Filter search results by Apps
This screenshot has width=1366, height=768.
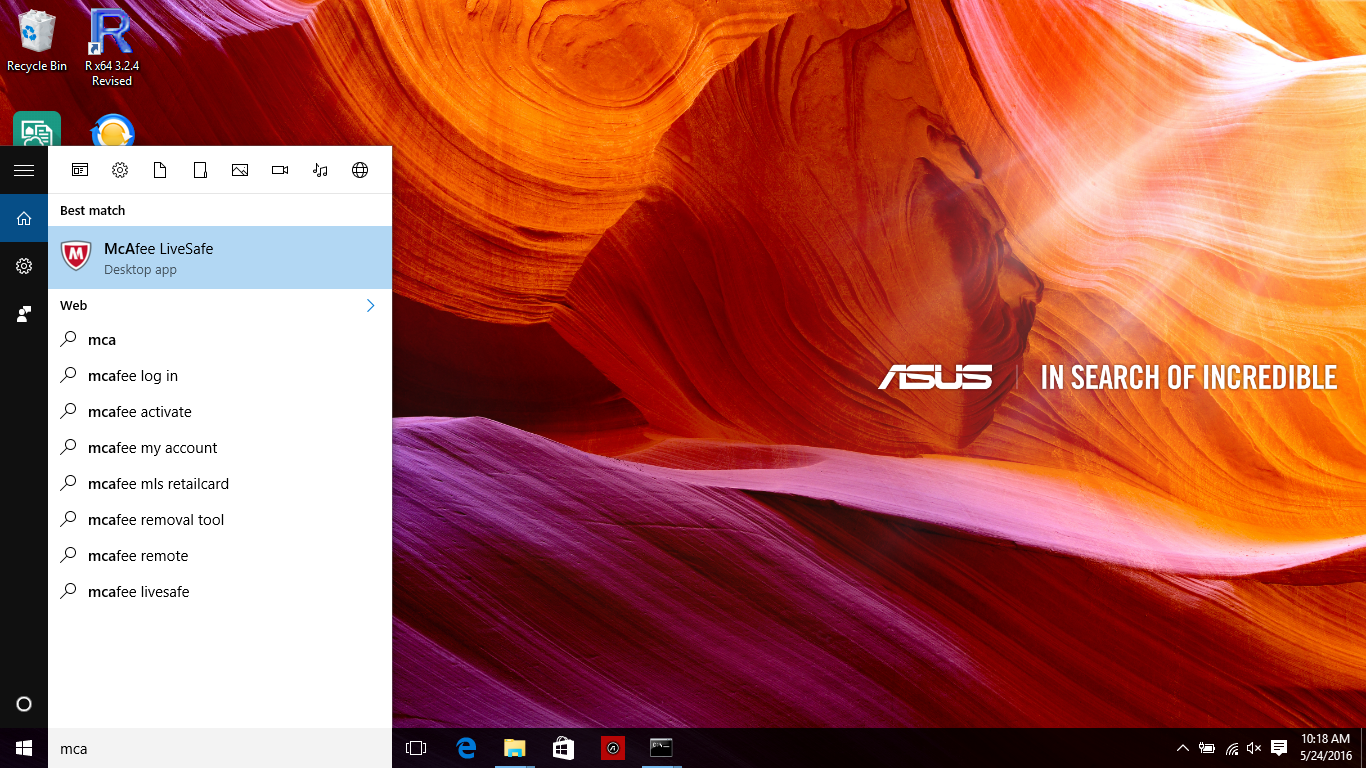pos(80,170)
